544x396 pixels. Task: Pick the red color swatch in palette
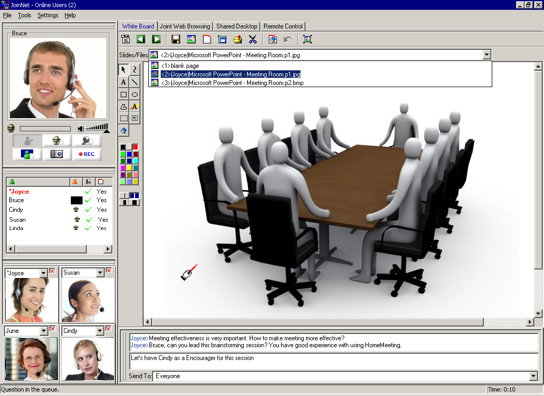(135, 147)
